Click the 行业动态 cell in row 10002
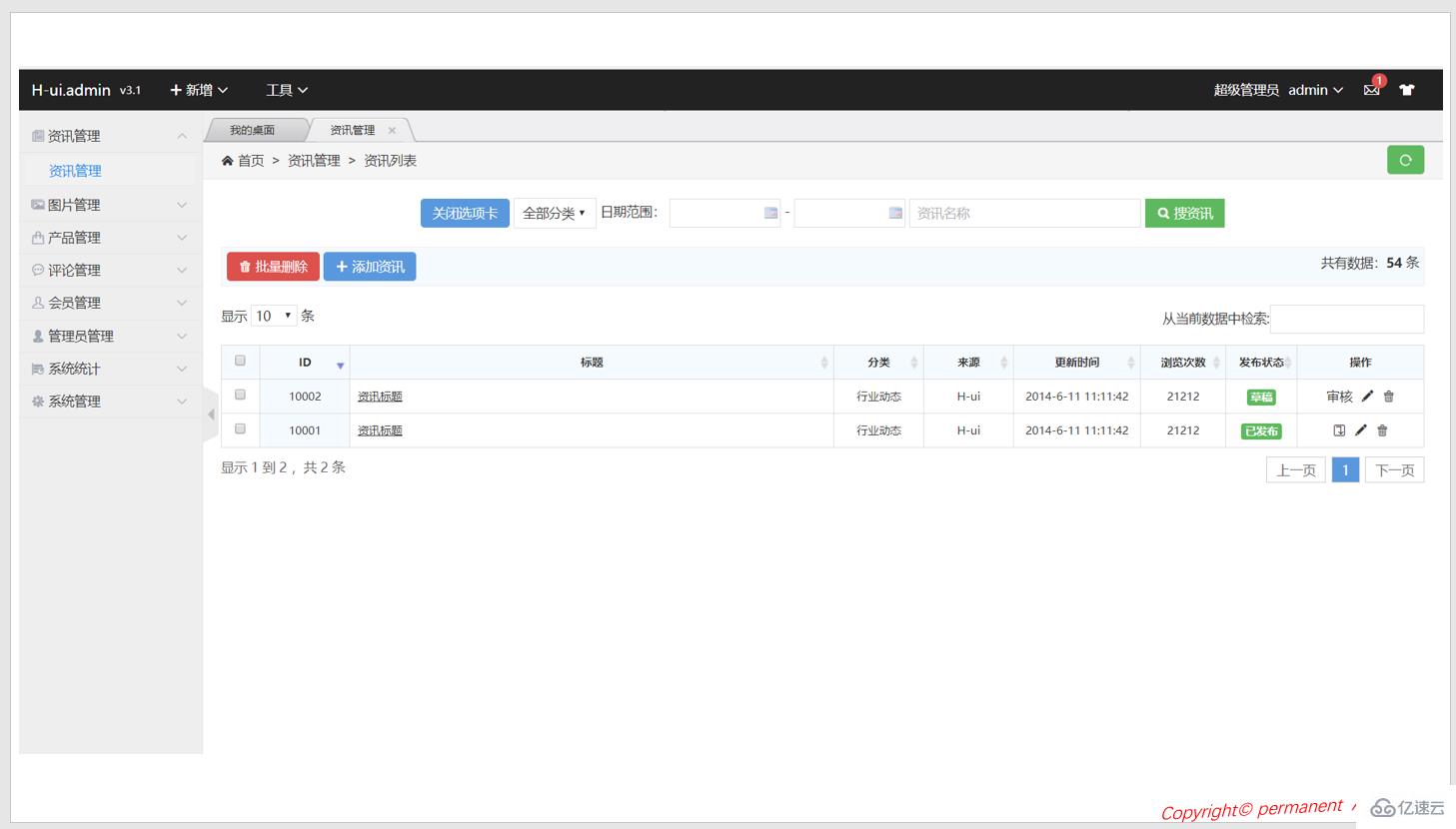 (x=878, y=397)
